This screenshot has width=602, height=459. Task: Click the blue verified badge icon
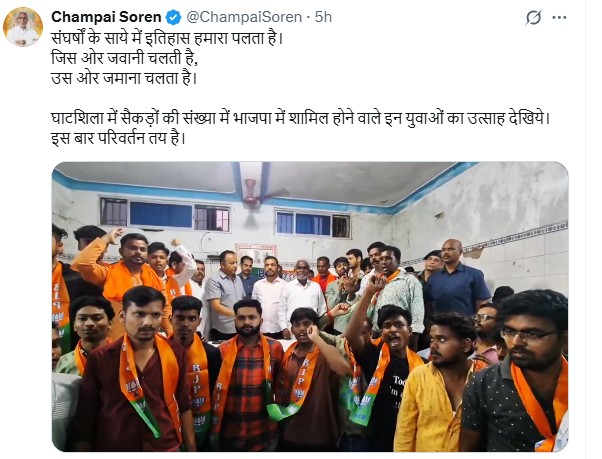[x=174, y=18]
